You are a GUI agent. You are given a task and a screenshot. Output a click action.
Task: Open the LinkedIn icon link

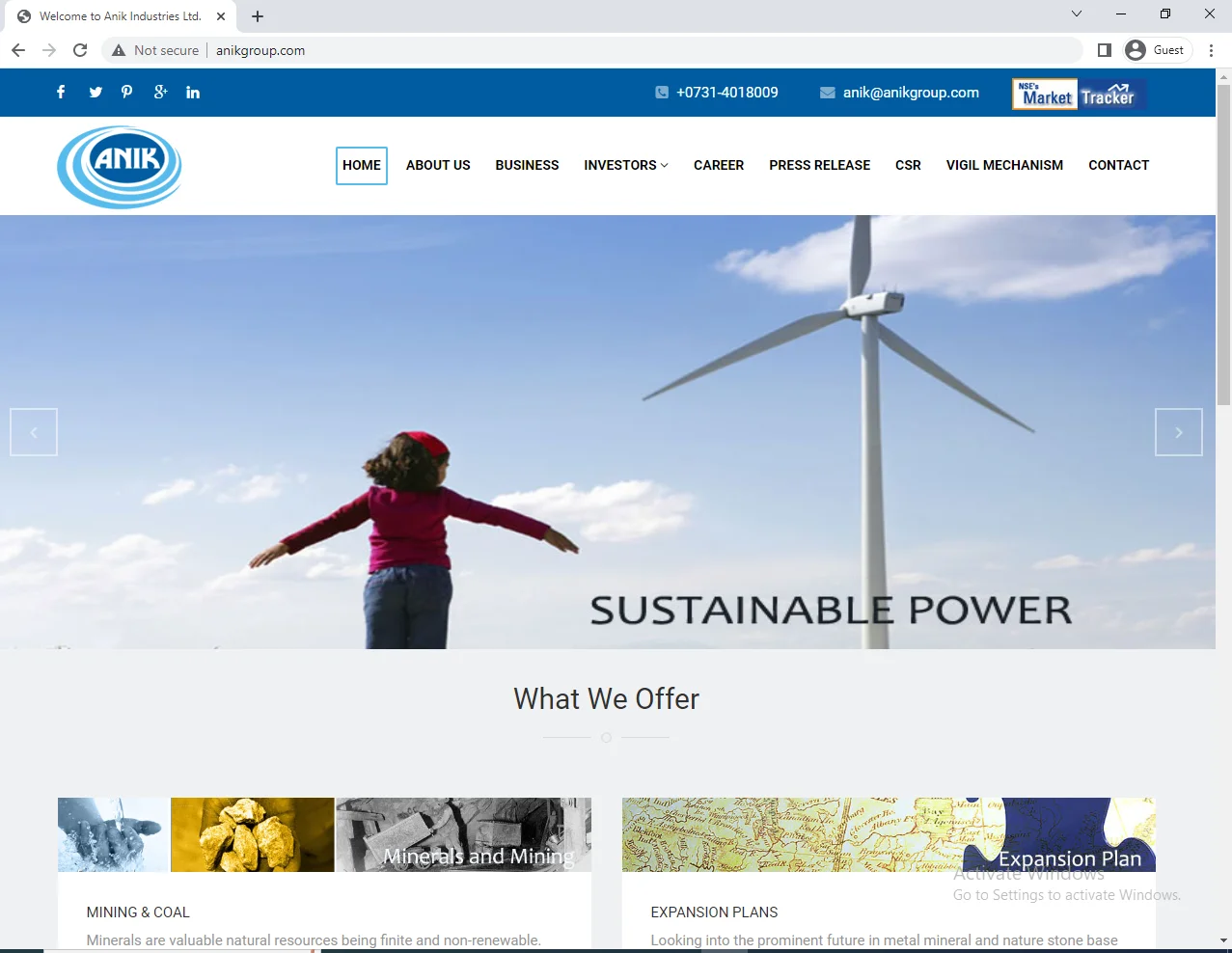(x=193, y=93)
